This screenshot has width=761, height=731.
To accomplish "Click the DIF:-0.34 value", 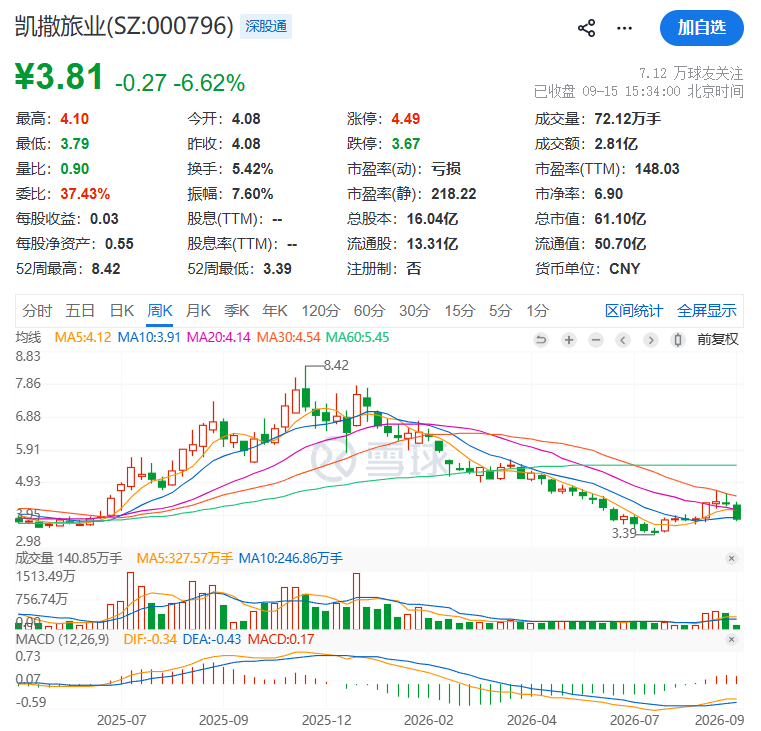I will tap(150, 639).
